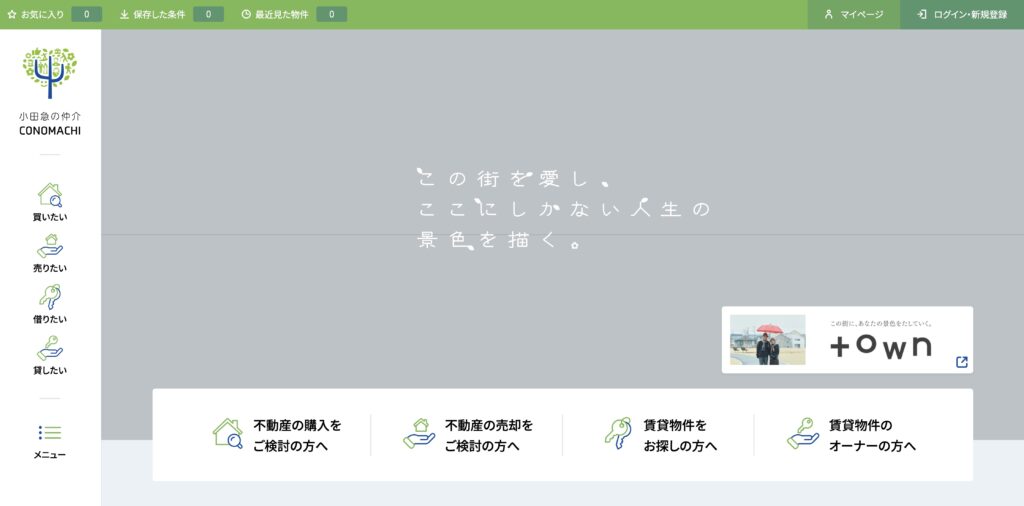The image size is (1024, 506).
Task: Click 小田急の仲介 CONOMACHI site name text
Action: pyautogui.click(x=50, y=123)
